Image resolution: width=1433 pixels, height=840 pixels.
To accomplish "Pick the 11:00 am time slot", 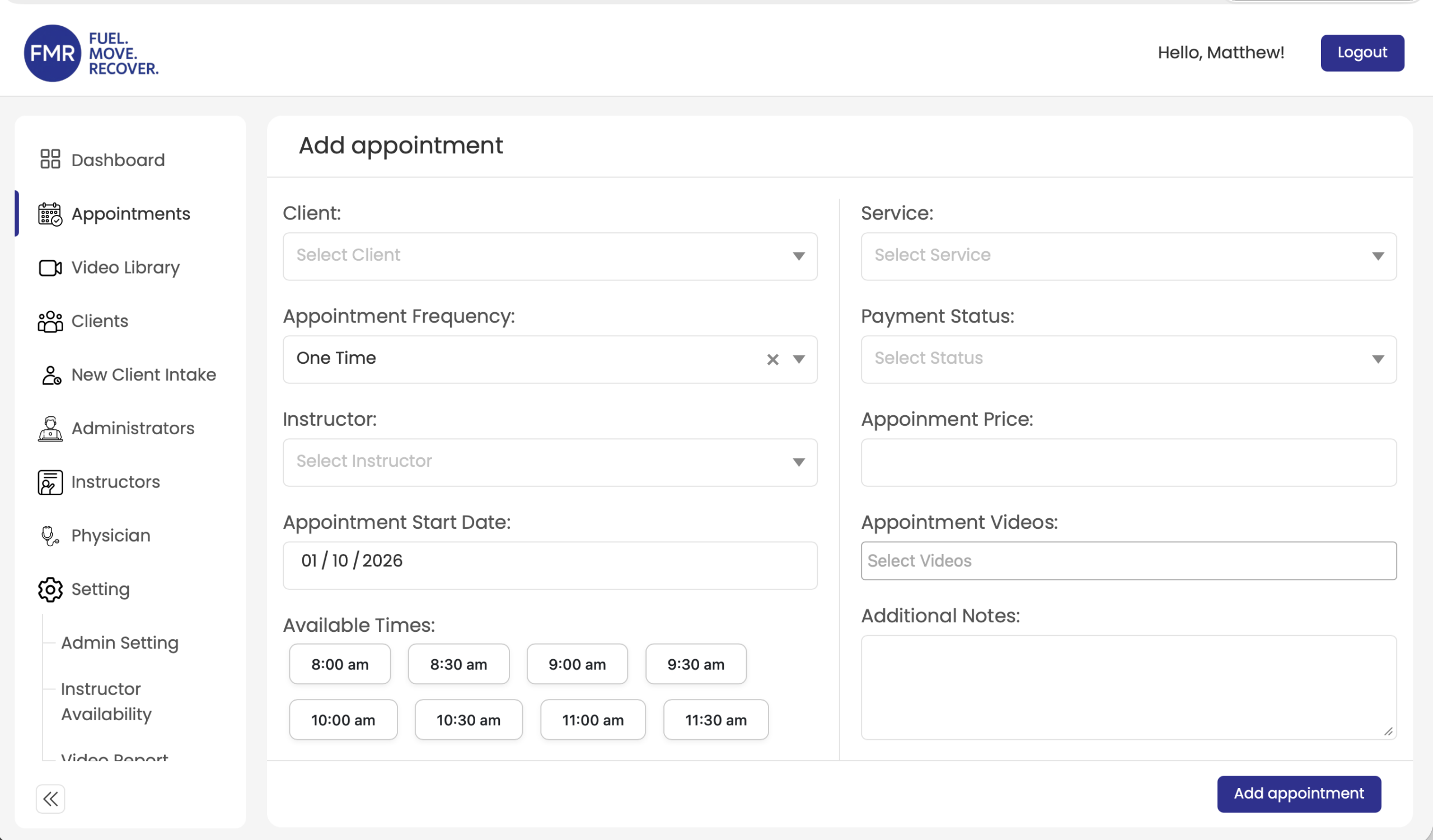I will pyautogui.click(x=593, y=720).
